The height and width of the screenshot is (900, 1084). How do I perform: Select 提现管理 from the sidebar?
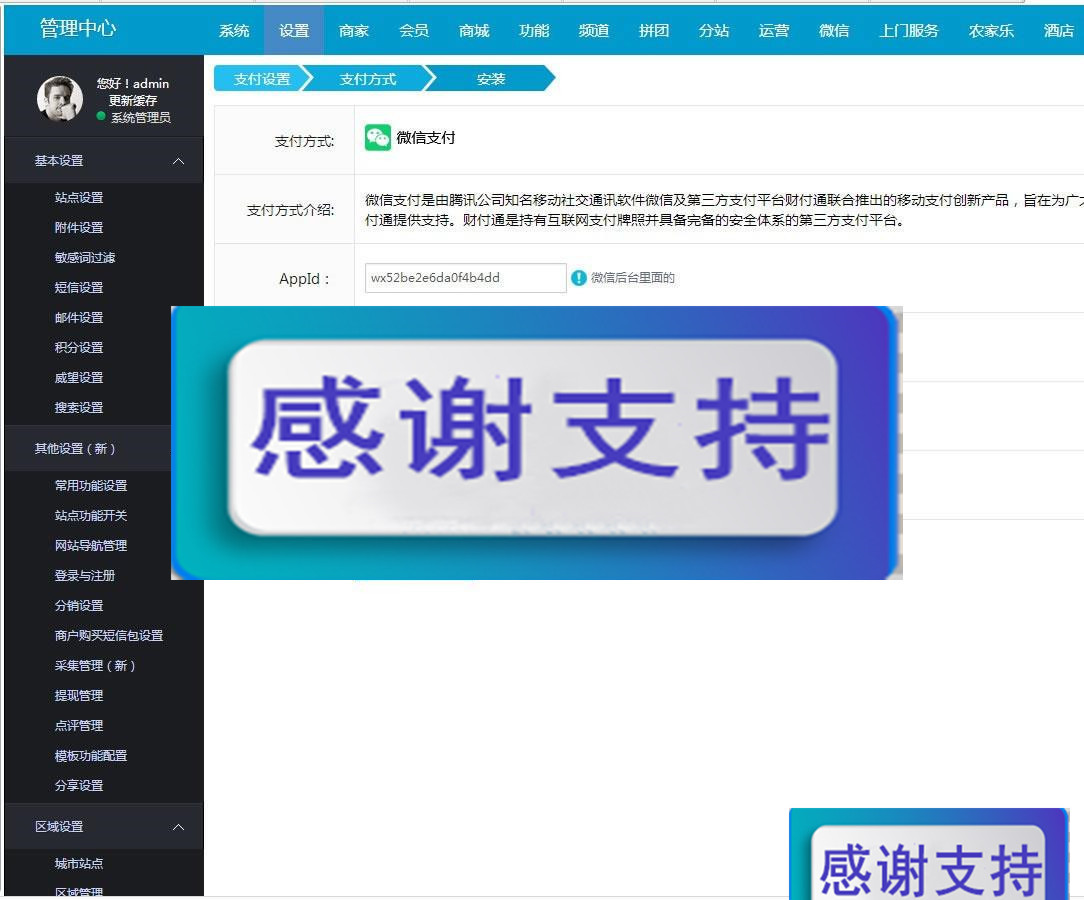point(78,695)
